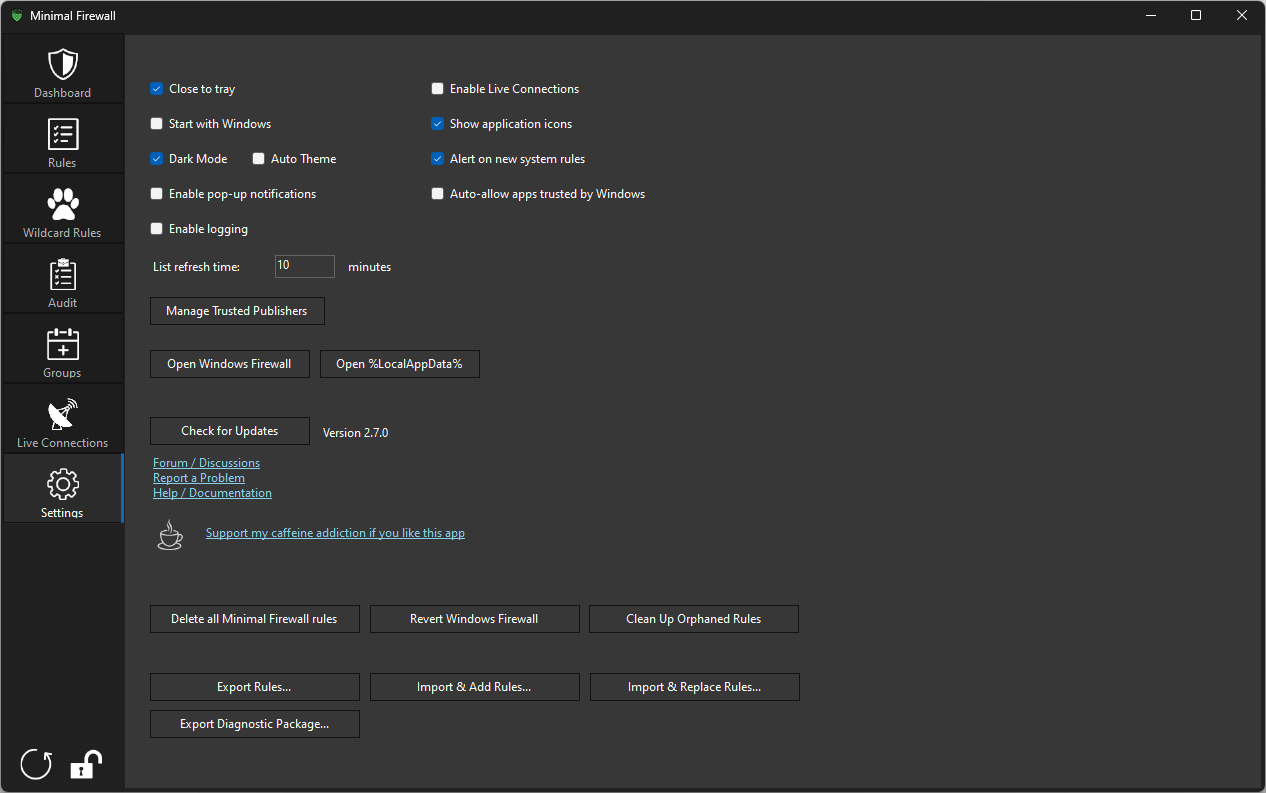Viewport: 1266px width, 793px height.
Task: Click the List refresh time label
Action: [x=197, y=267]
